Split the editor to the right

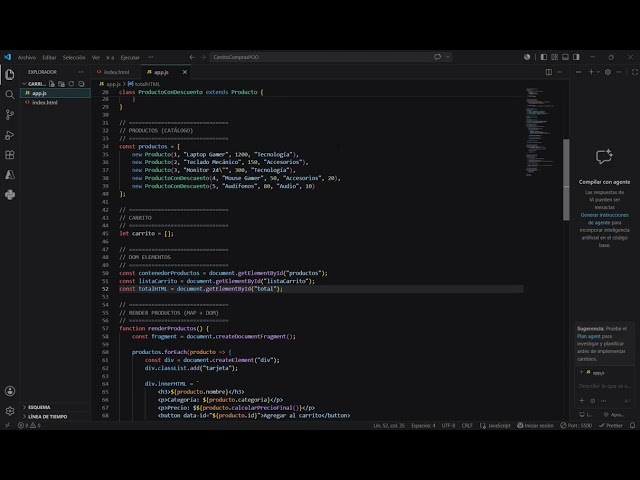click(x=549, y=72)
